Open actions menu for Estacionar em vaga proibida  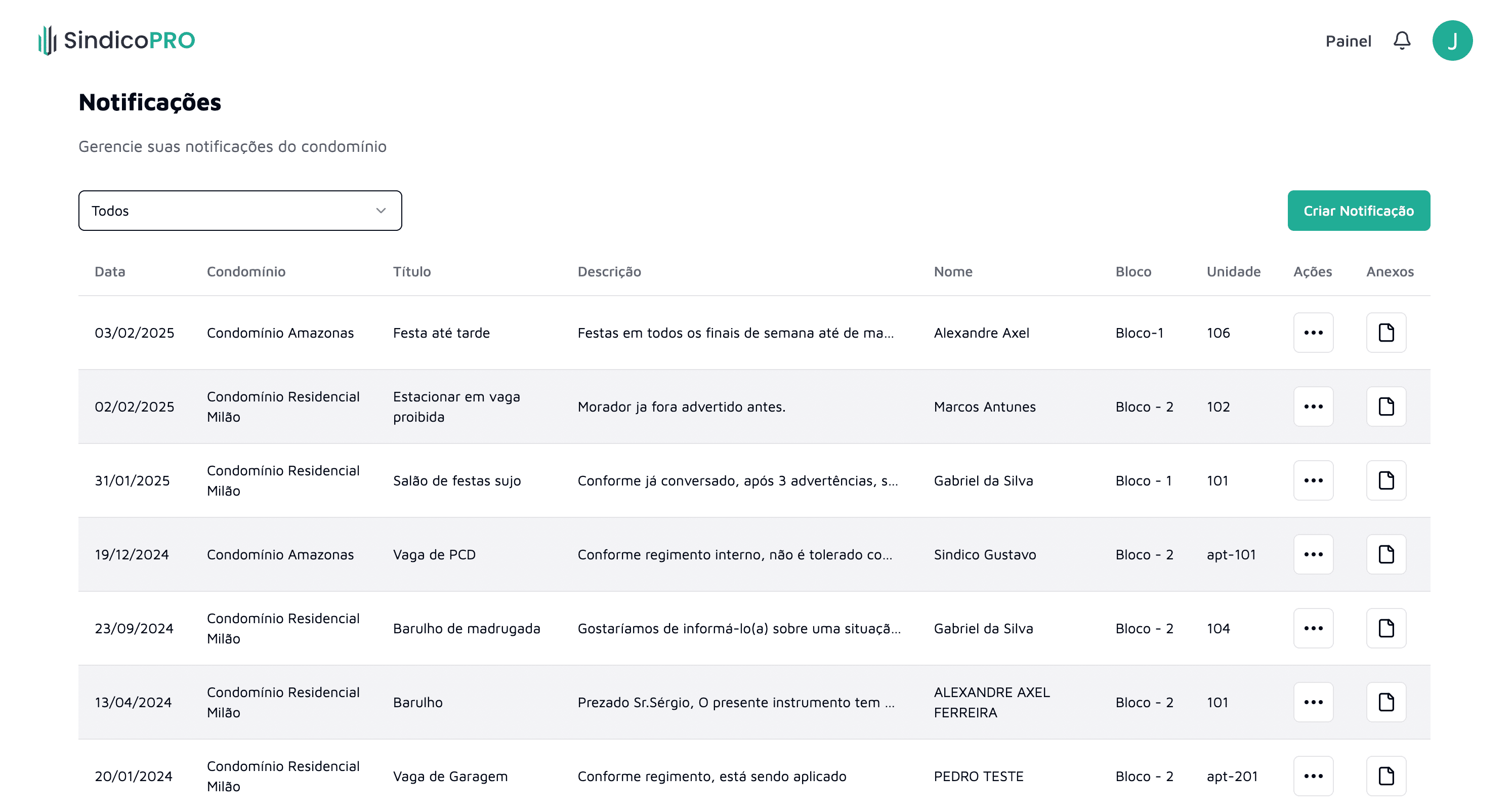tap(1313, 407)
